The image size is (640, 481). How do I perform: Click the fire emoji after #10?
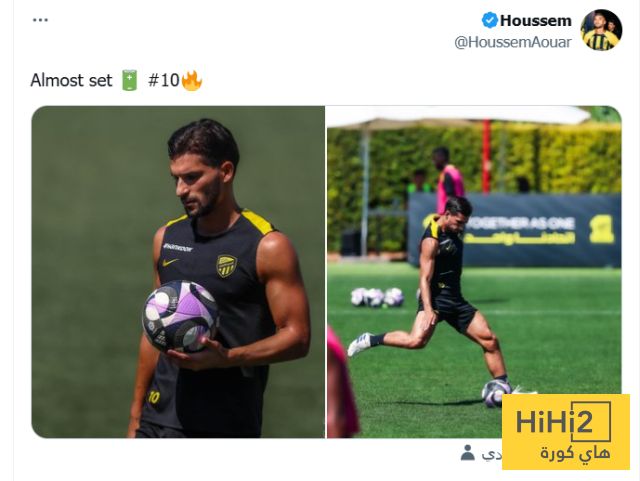(x=191, y=80)
